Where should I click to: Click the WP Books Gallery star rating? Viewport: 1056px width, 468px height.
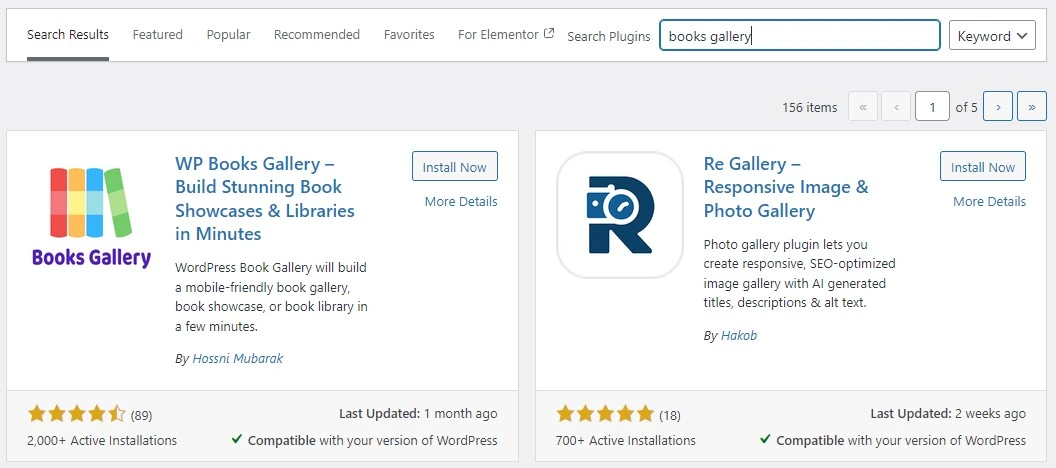tap(77, 413)
